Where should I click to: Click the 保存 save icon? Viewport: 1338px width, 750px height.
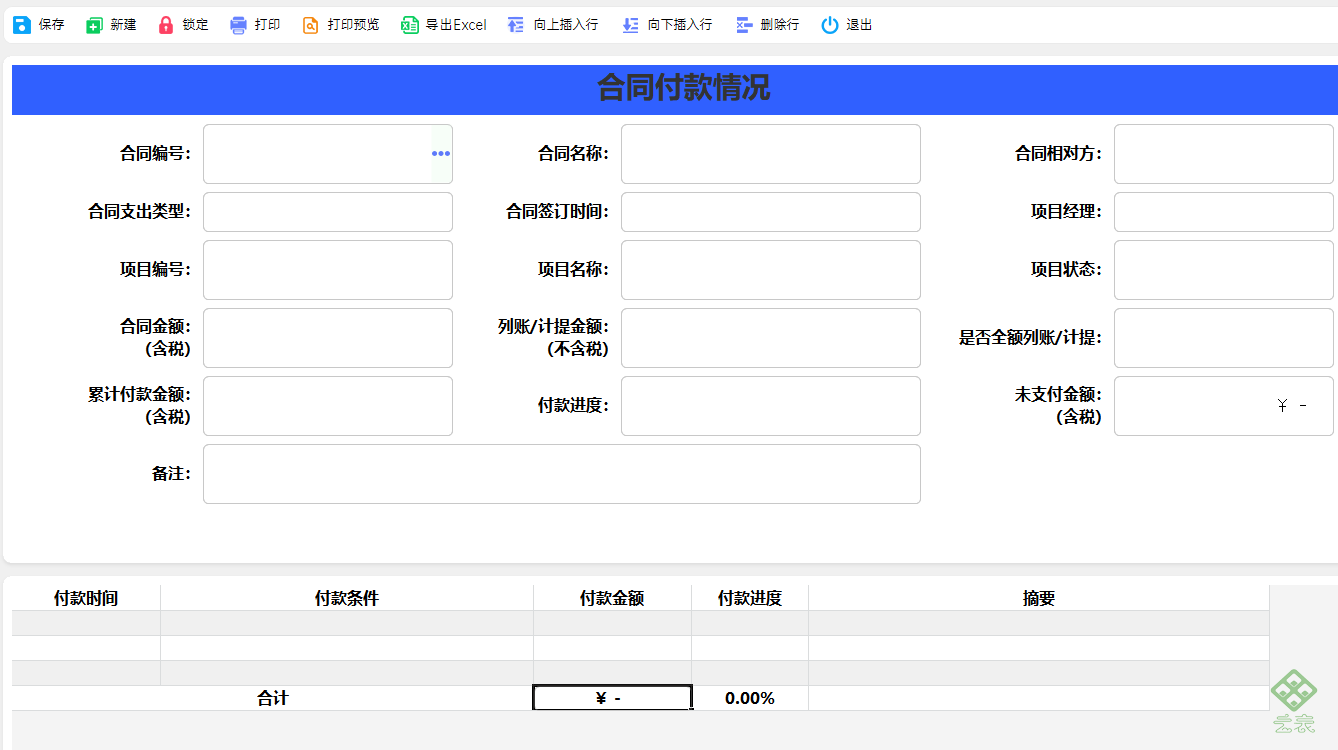22,25
